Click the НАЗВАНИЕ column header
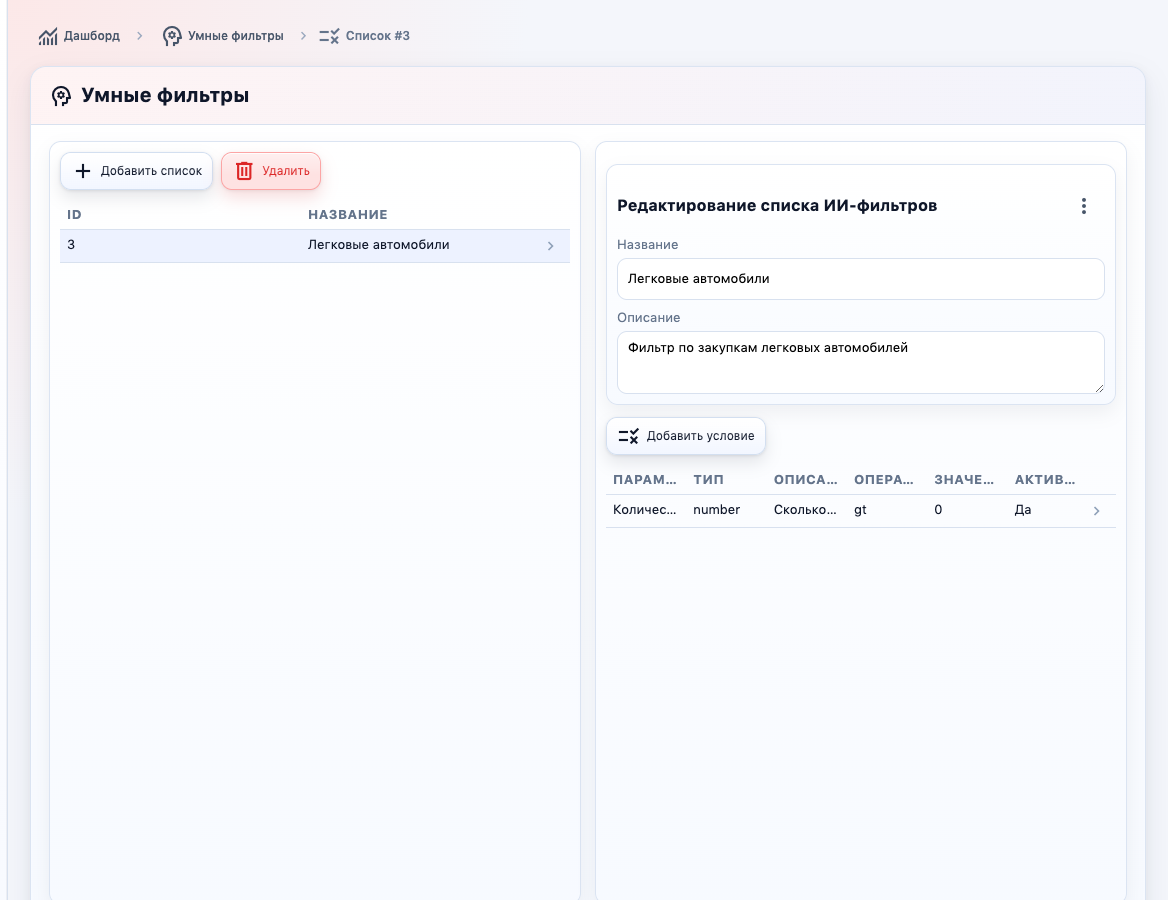Screen dimensions: 1168x900 pos(347,215)
